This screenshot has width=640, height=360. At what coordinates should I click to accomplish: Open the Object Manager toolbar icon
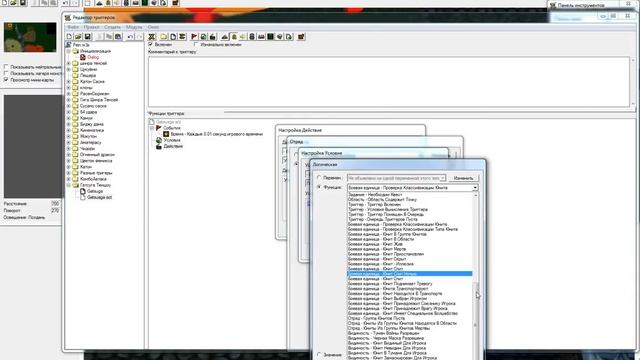pos(280,37)
